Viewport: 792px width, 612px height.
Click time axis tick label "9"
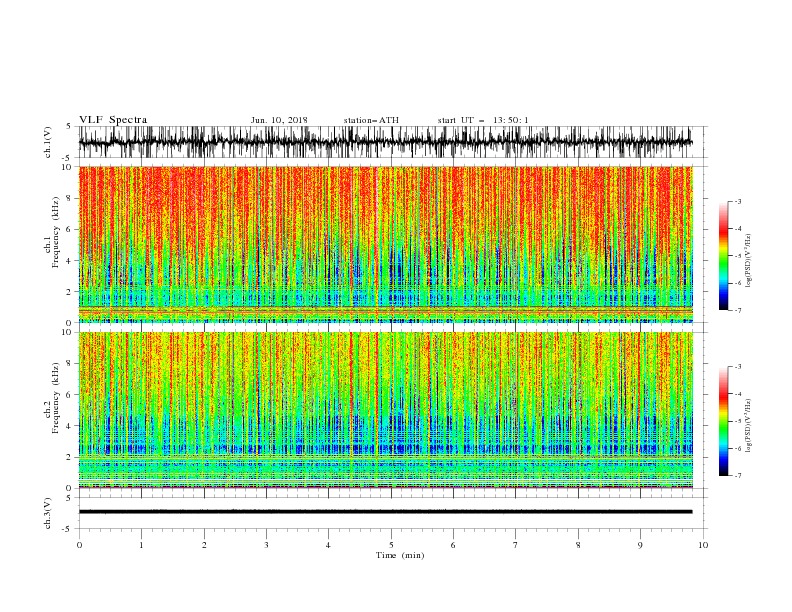[x=640, y=545]
